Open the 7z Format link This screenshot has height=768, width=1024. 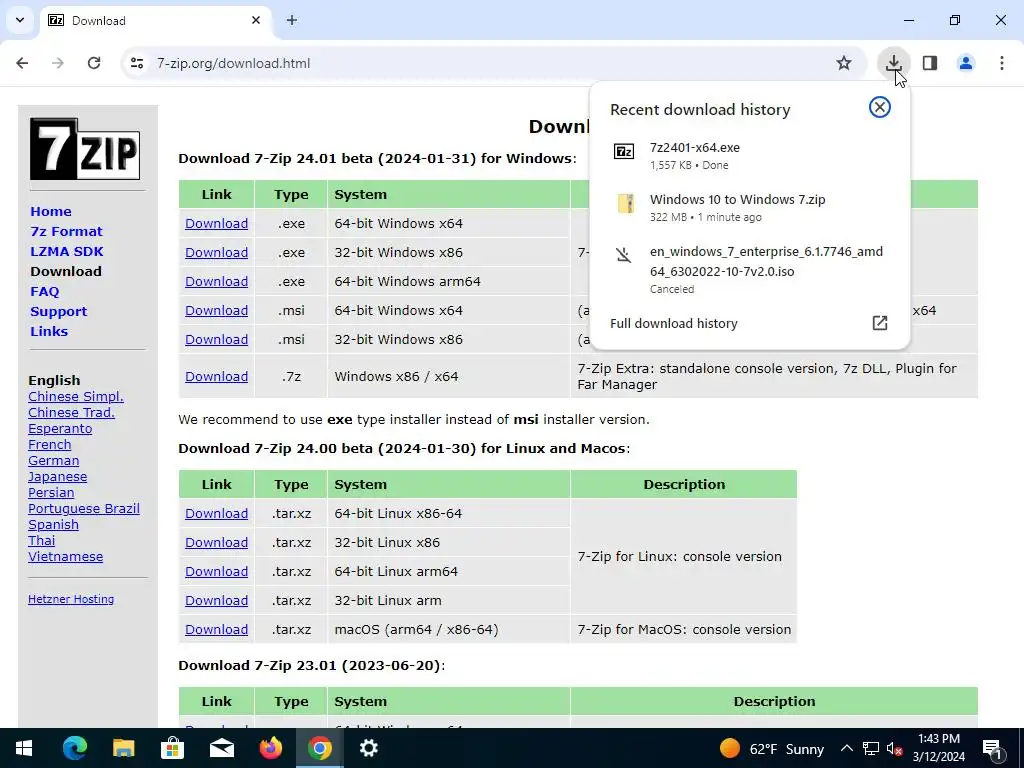[66, 231]
